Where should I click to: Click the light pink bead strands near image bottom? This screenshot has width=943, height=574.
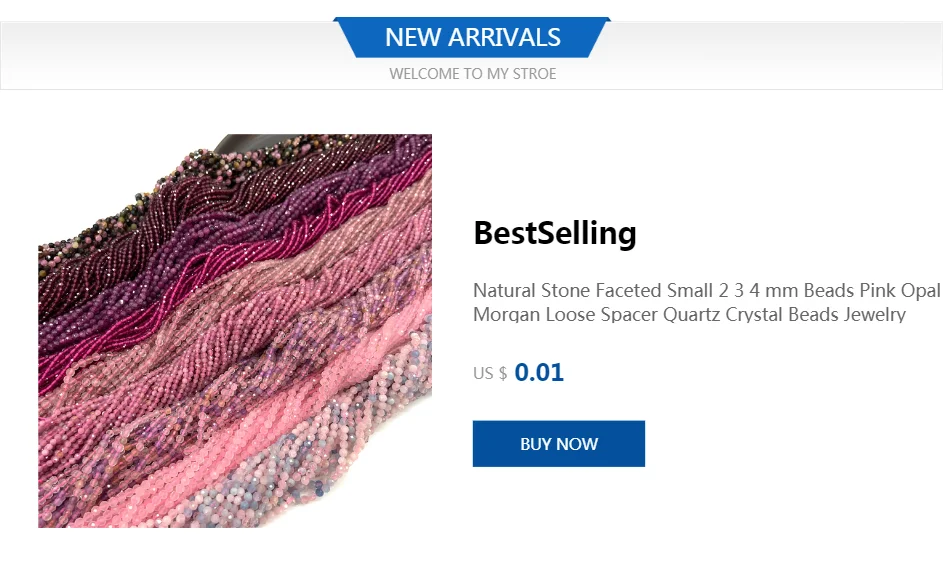click(200, 490)
